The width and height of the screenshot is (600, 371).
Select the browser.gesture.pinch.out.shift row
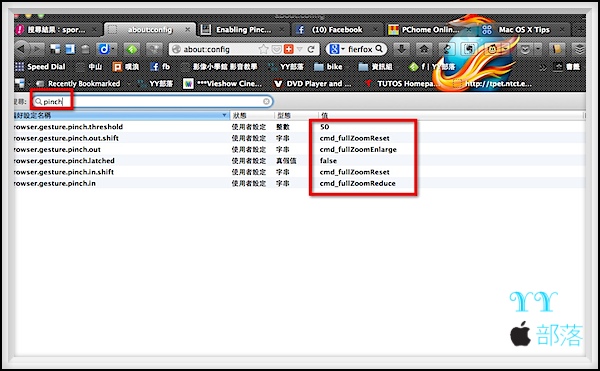pyautogui.click(x=299, y=138)
